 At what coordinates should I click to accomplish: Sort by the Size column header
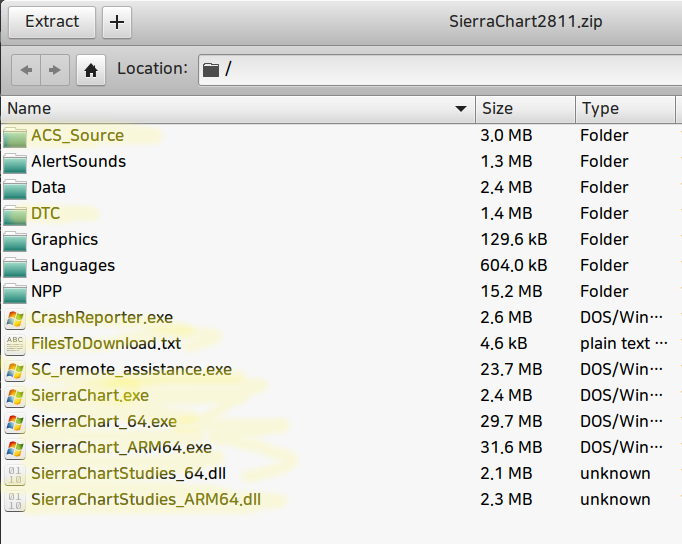[525, 108]
